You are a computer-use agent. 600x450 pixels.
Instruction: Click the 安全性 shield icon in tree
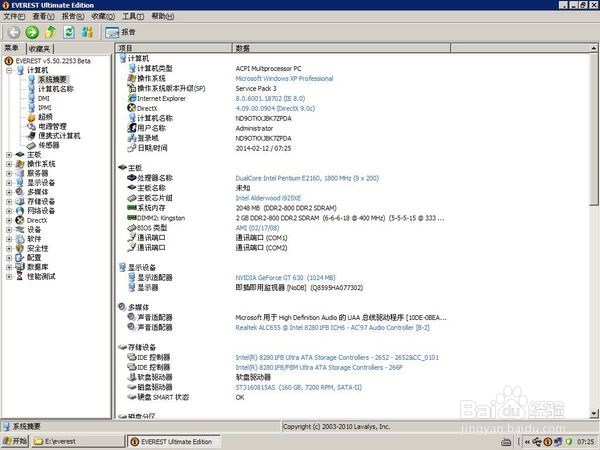[20, 248]
